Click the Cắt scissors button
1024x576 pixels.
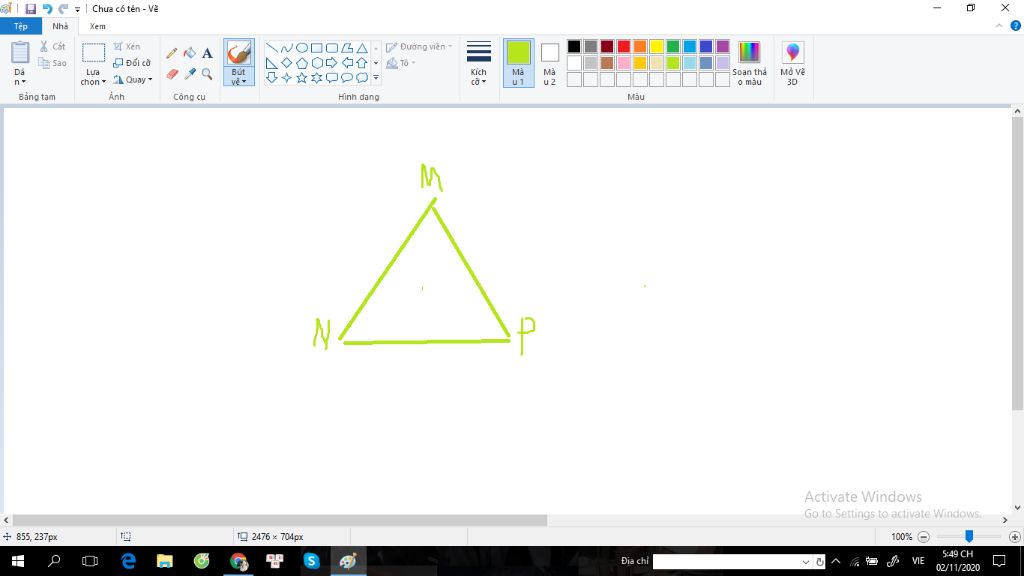click(x=52, y=46)
